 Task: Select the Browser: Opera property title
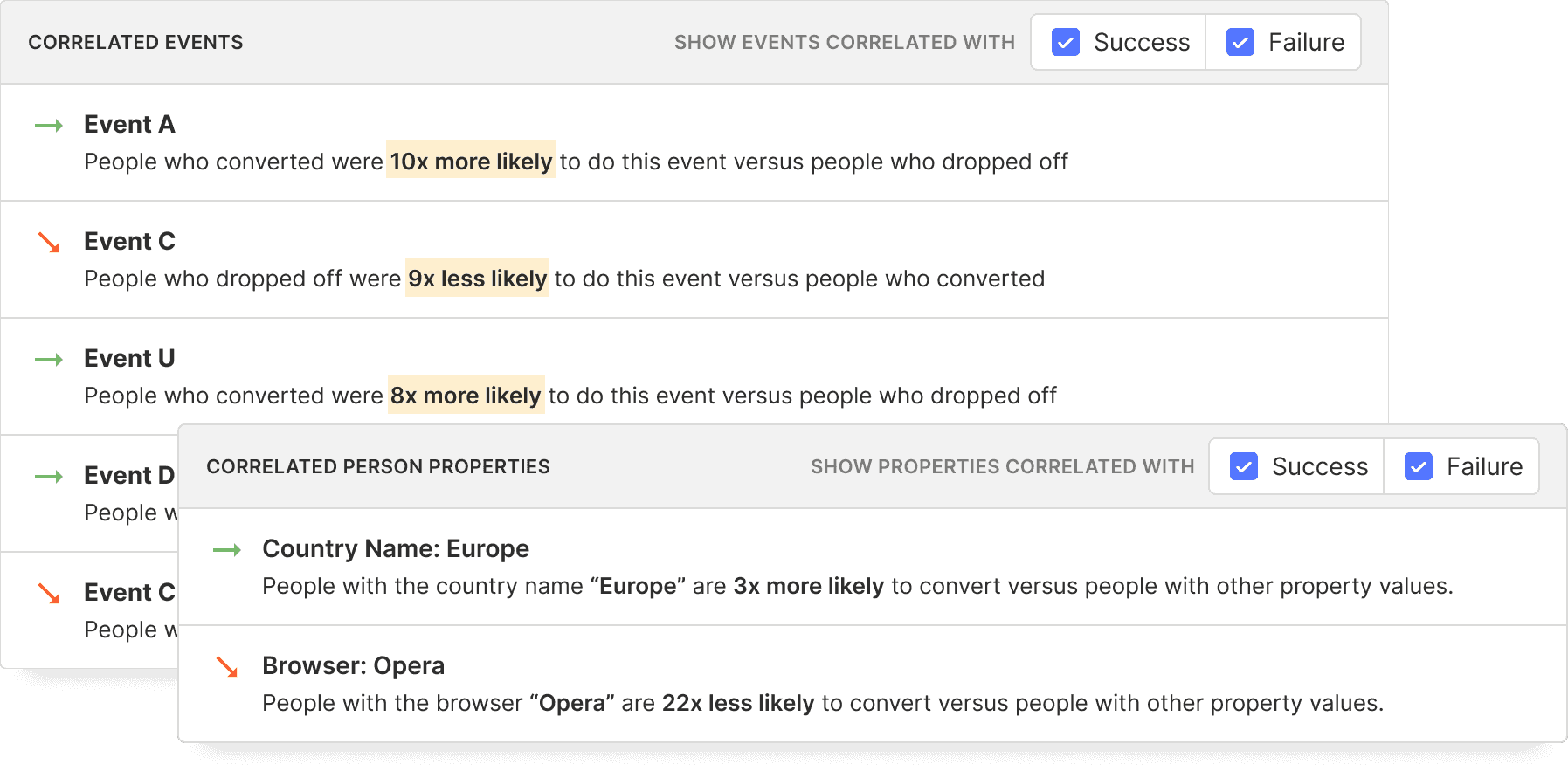click(353, 666)
